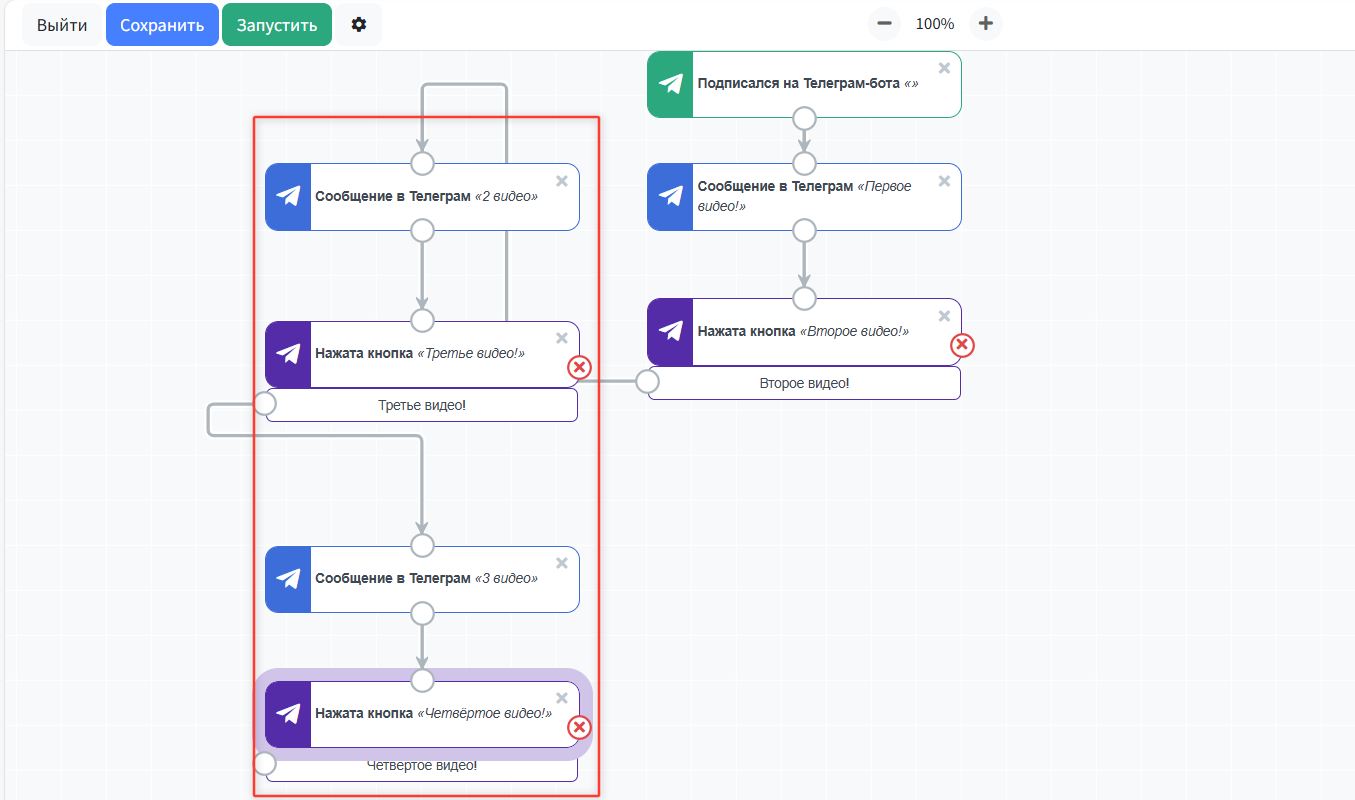Select Telegram icon of «3 видео» message
The height and width of the screenshot is (800, 1355).
tap(288, 579)
